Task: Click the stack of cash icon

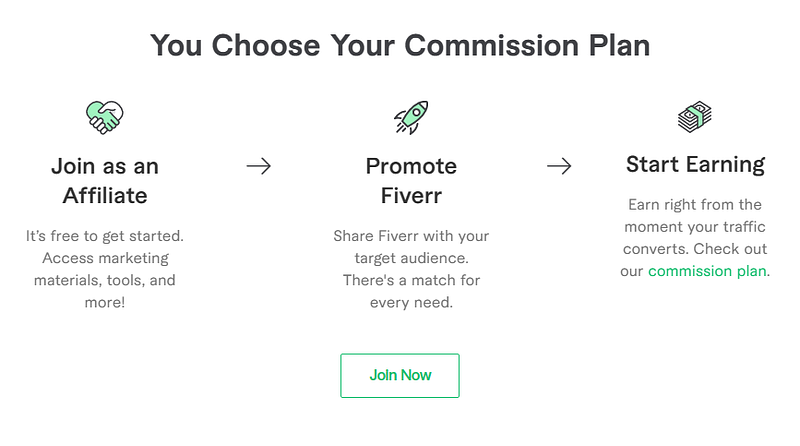Action: coord(695,117)
